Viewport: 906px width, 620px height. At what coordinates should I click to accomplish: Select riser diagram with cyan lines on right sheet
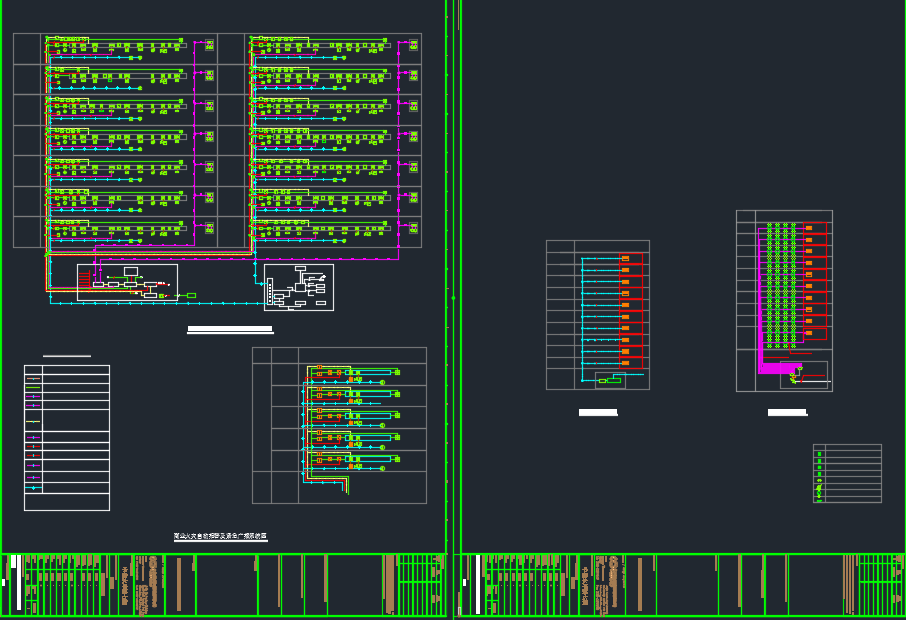598,315
